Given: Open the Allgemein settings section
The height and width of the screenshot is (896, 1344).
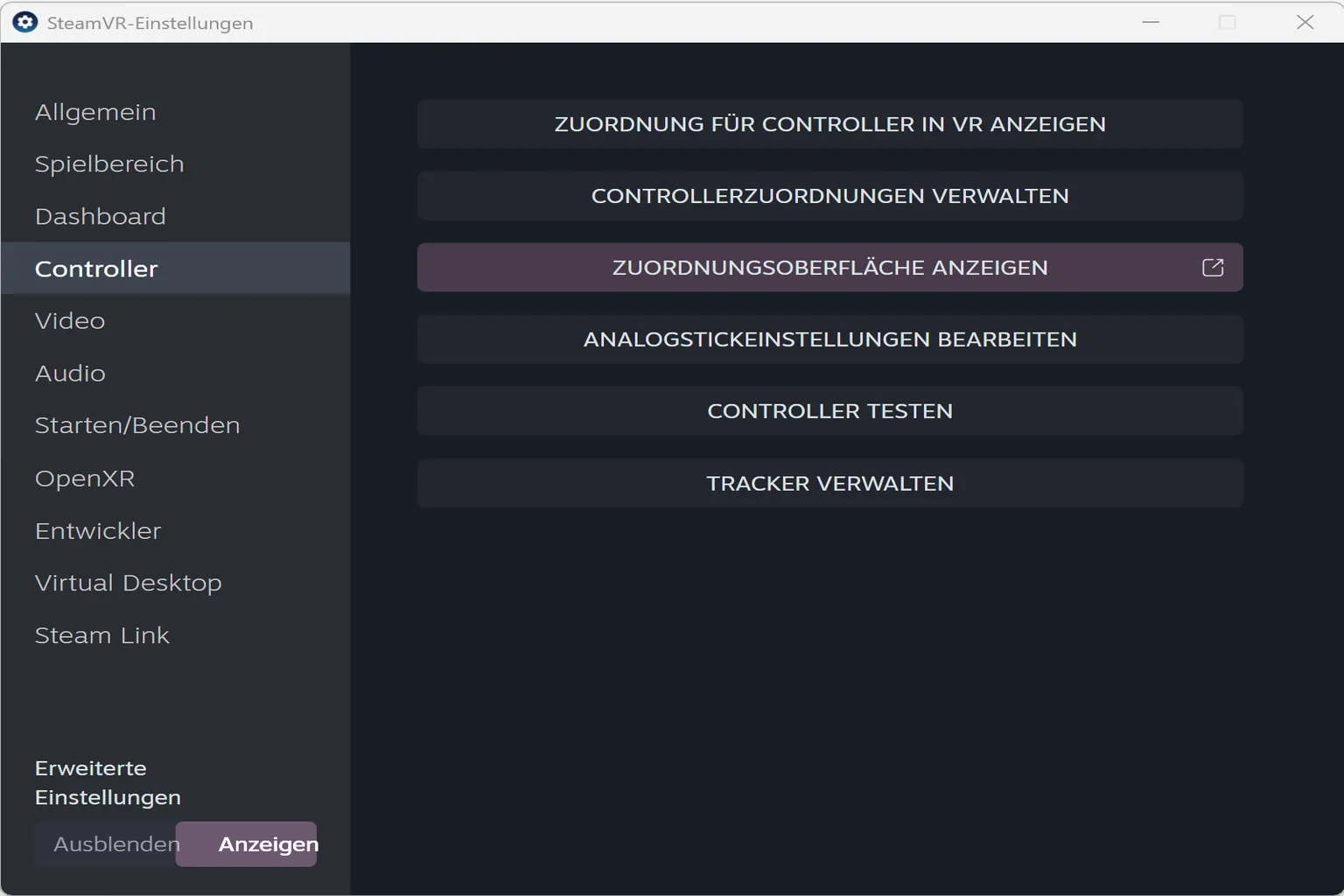Looking at the screenshot, I should point(175,112).
